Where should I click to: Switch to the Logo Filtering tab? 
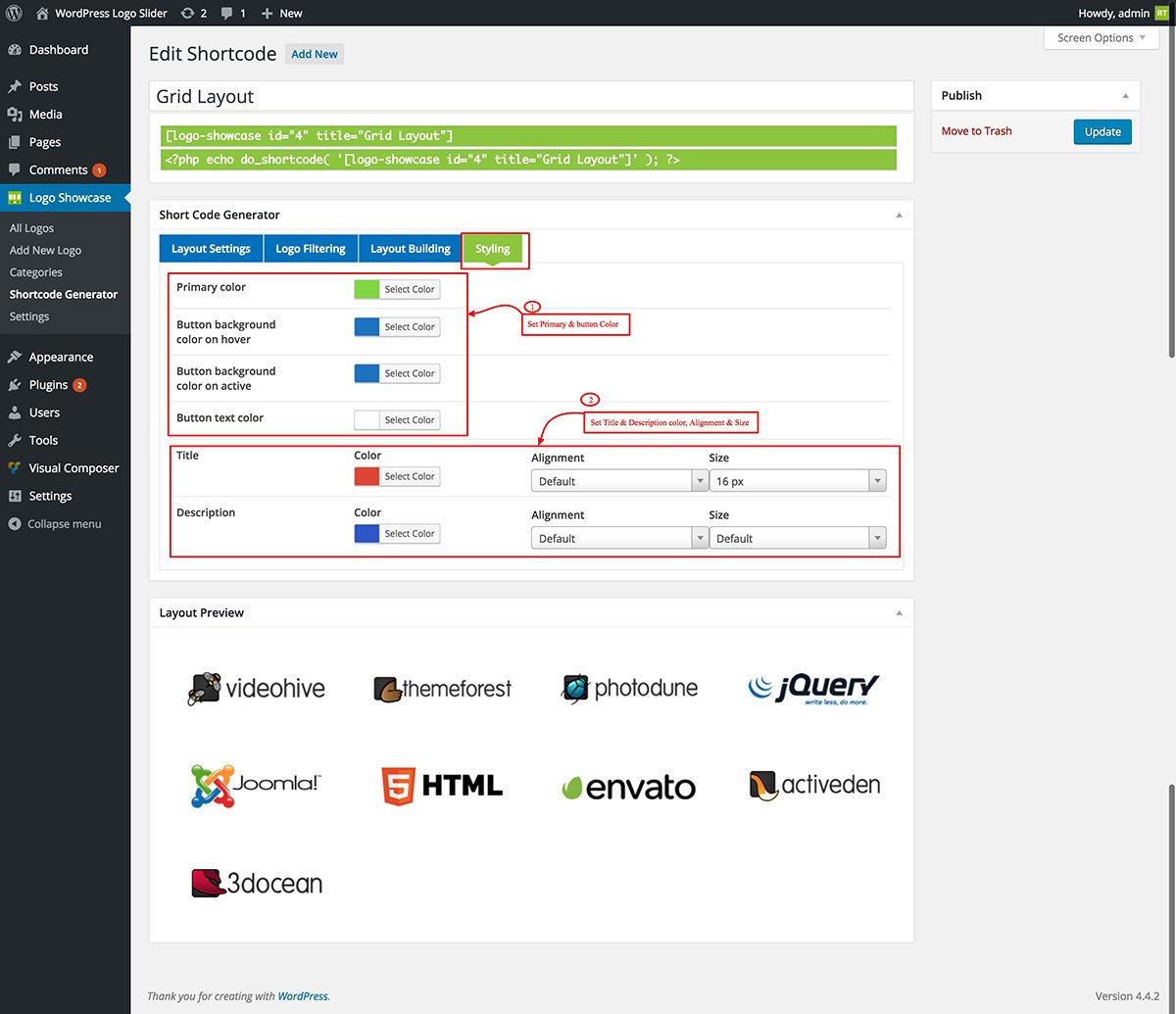tap(311, 249)
